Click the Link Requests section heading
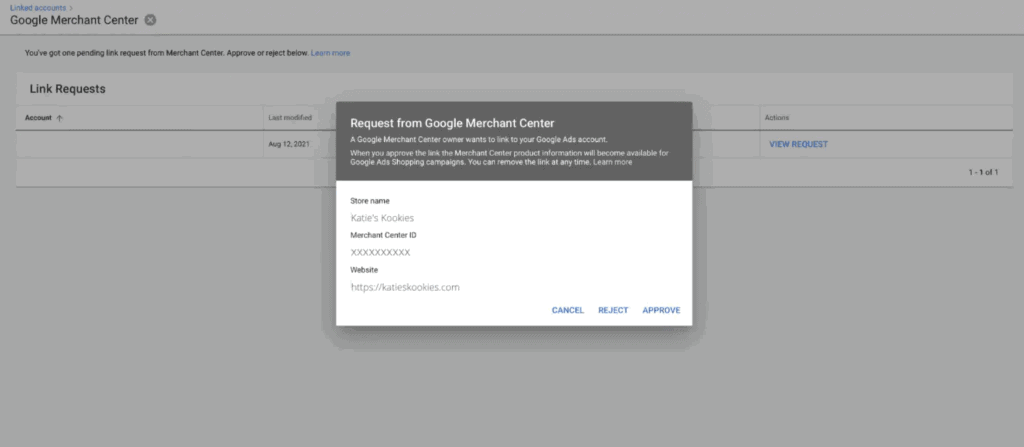Screen dimensions: 1024x447 (x=67, y=89)
